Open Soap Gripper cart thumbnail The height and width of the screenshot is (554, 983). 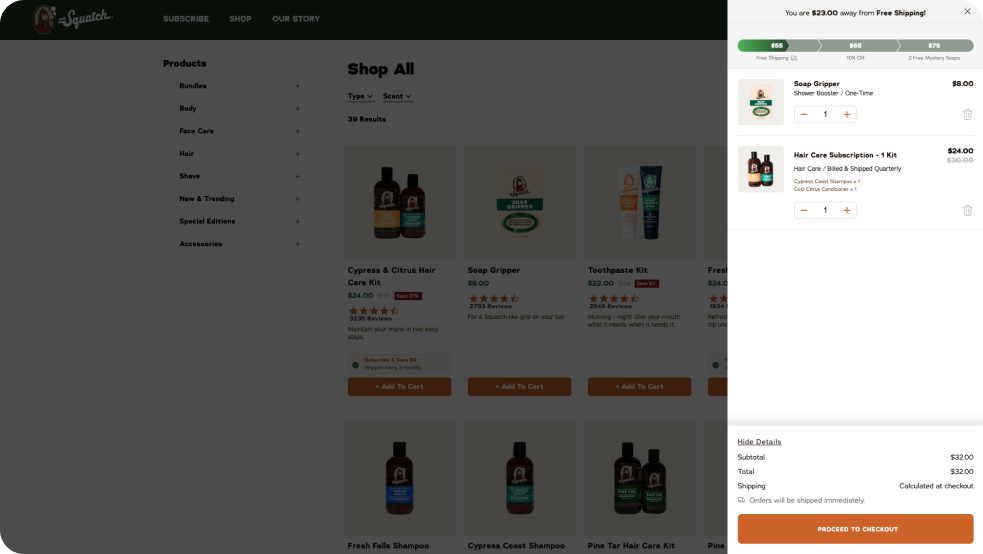tap(761, 102)
